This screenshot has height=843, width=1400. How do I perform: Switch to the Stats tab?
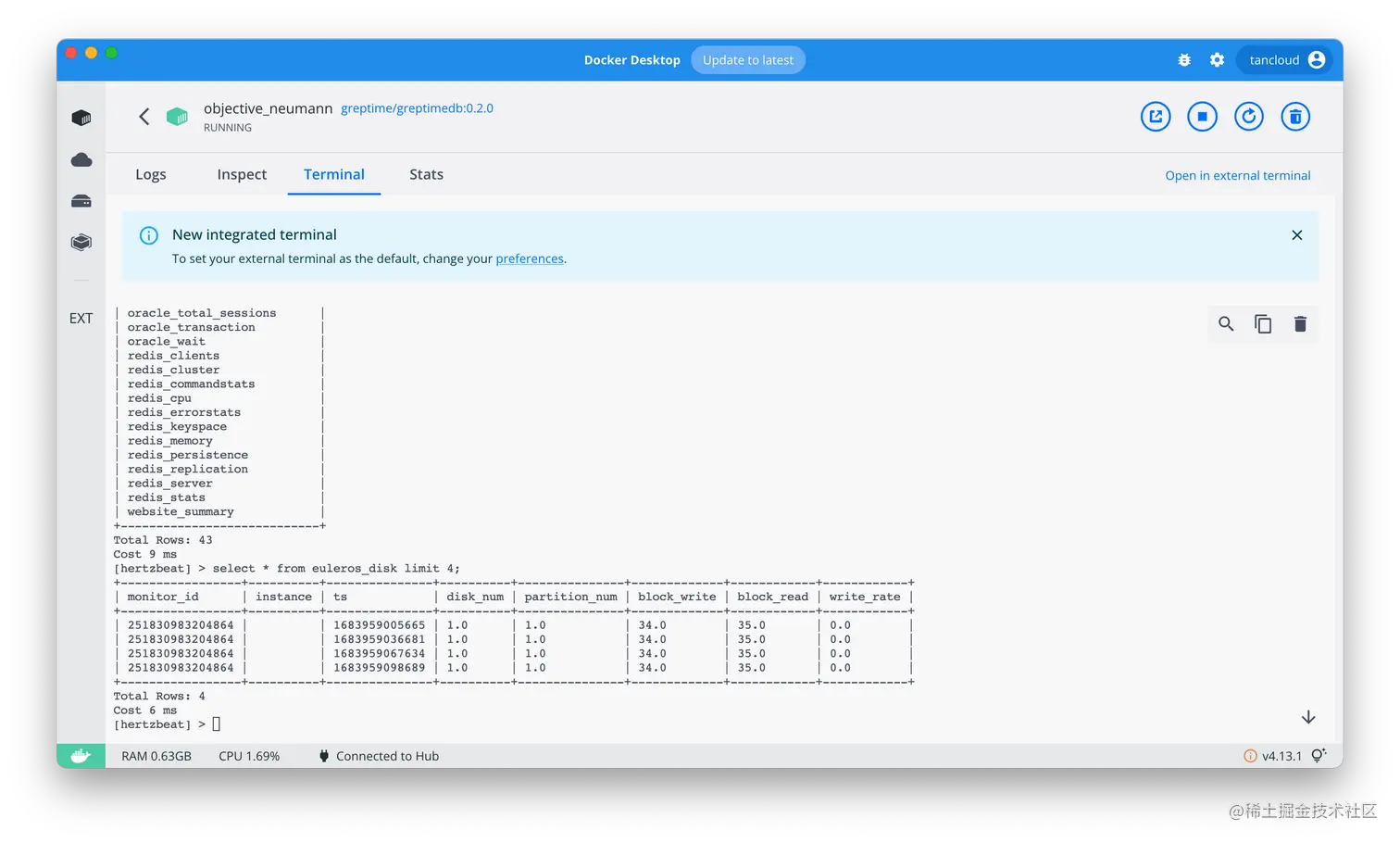point(427,174)
